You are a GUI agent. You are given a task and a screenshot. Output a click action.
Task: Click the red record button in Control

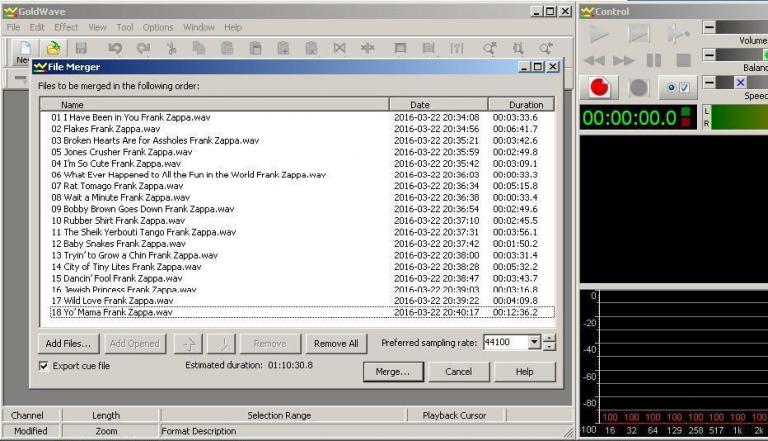(600, 88)
